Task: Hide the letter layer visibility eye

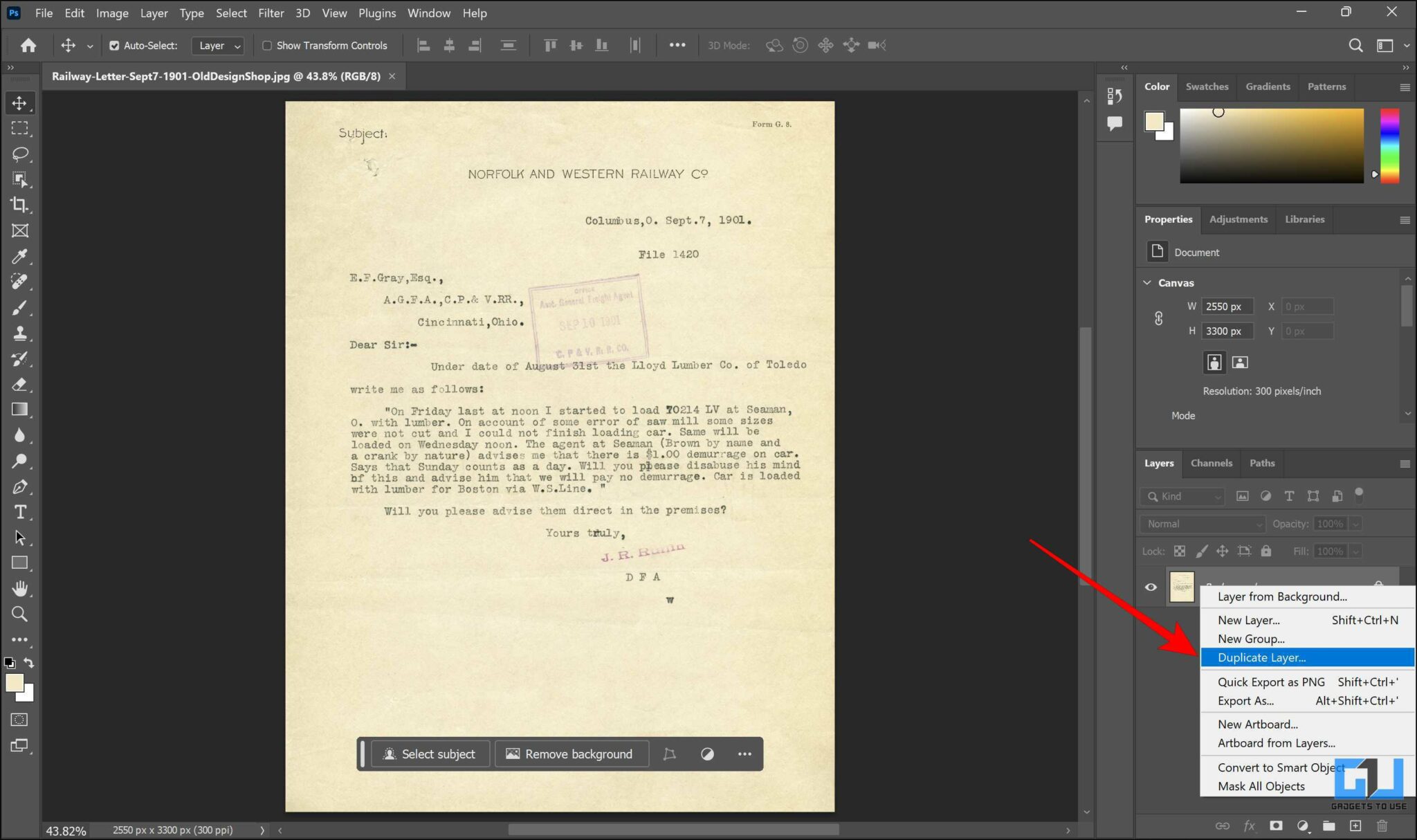Action: click(x=1151, y=587)
